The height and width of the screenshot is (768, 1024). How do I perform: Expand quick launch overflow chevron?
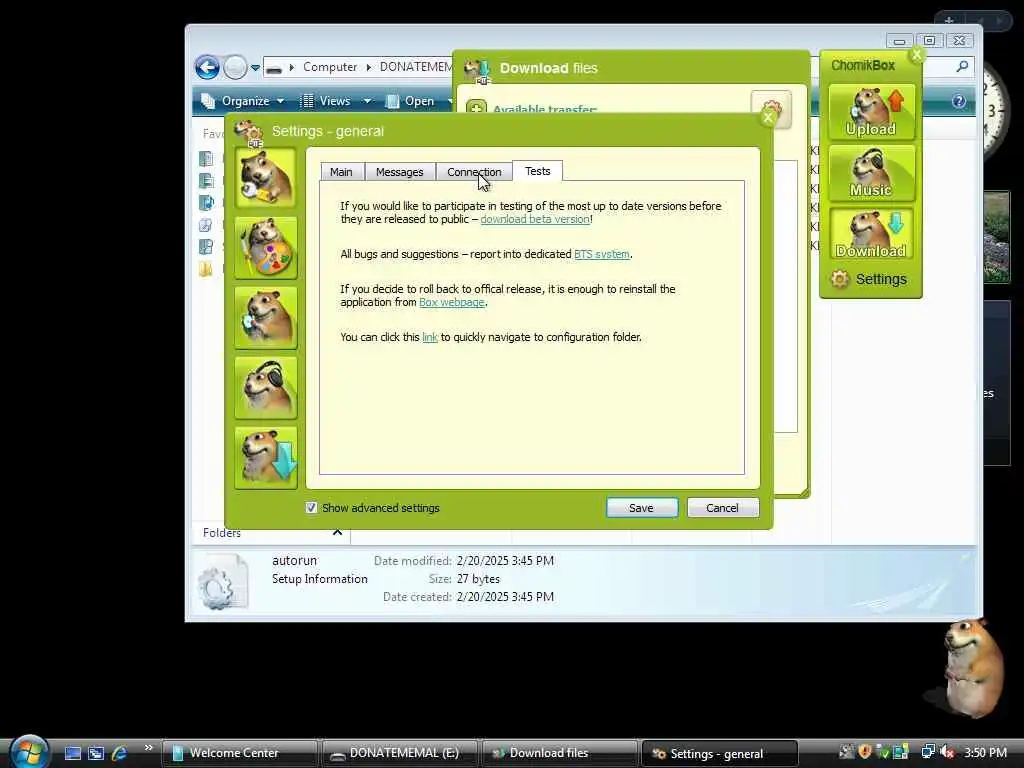[x=148, y=748]
